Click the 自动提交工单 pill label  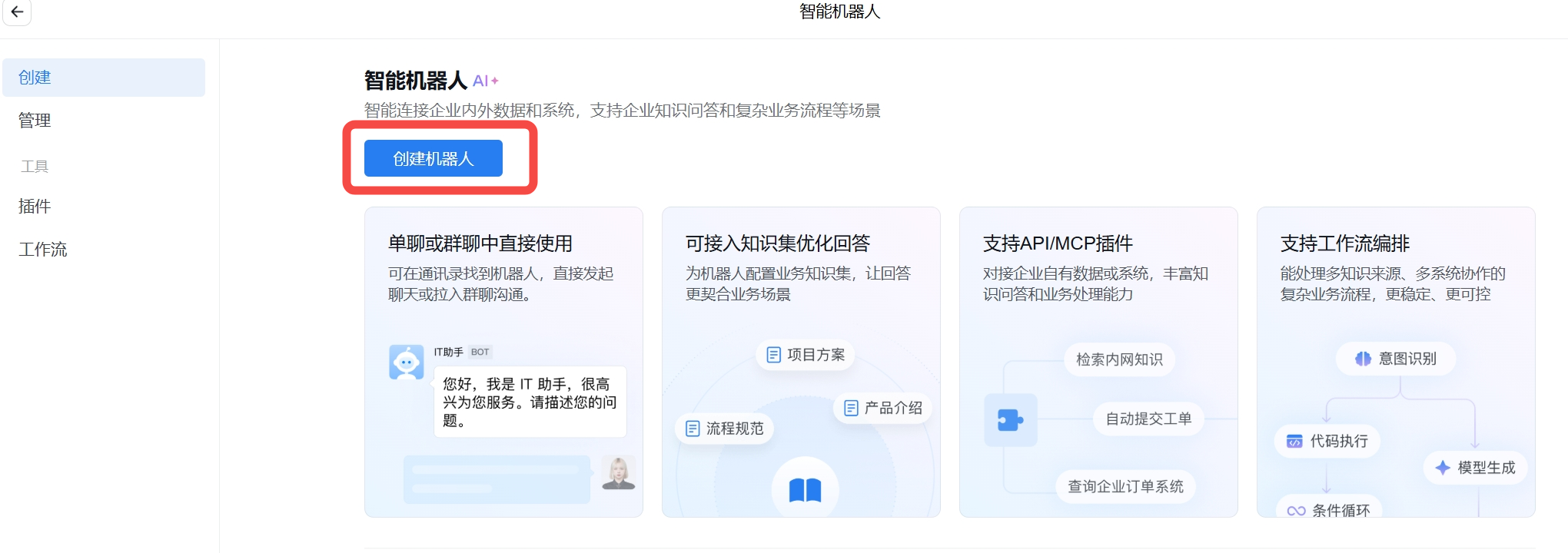(x=1148, y=419)
